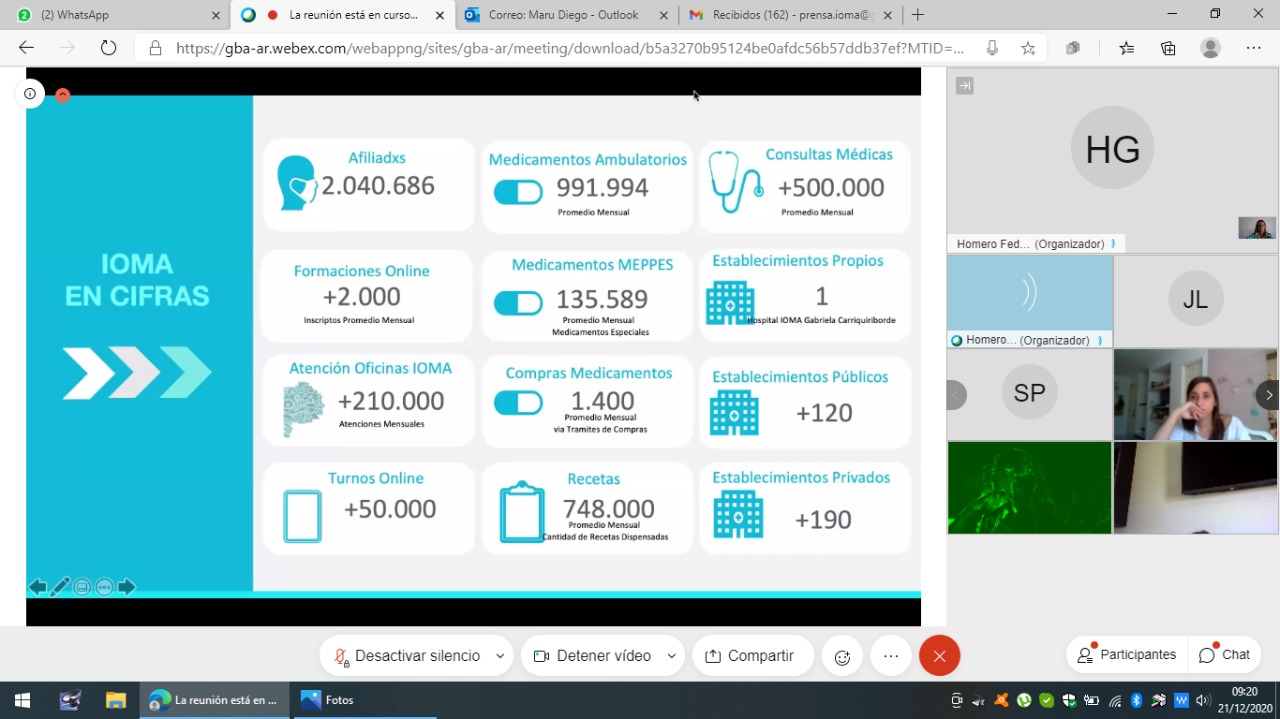The image size is (1280, 719).
Task: Show previous participants with left chevron
Action: click(956, 395)
